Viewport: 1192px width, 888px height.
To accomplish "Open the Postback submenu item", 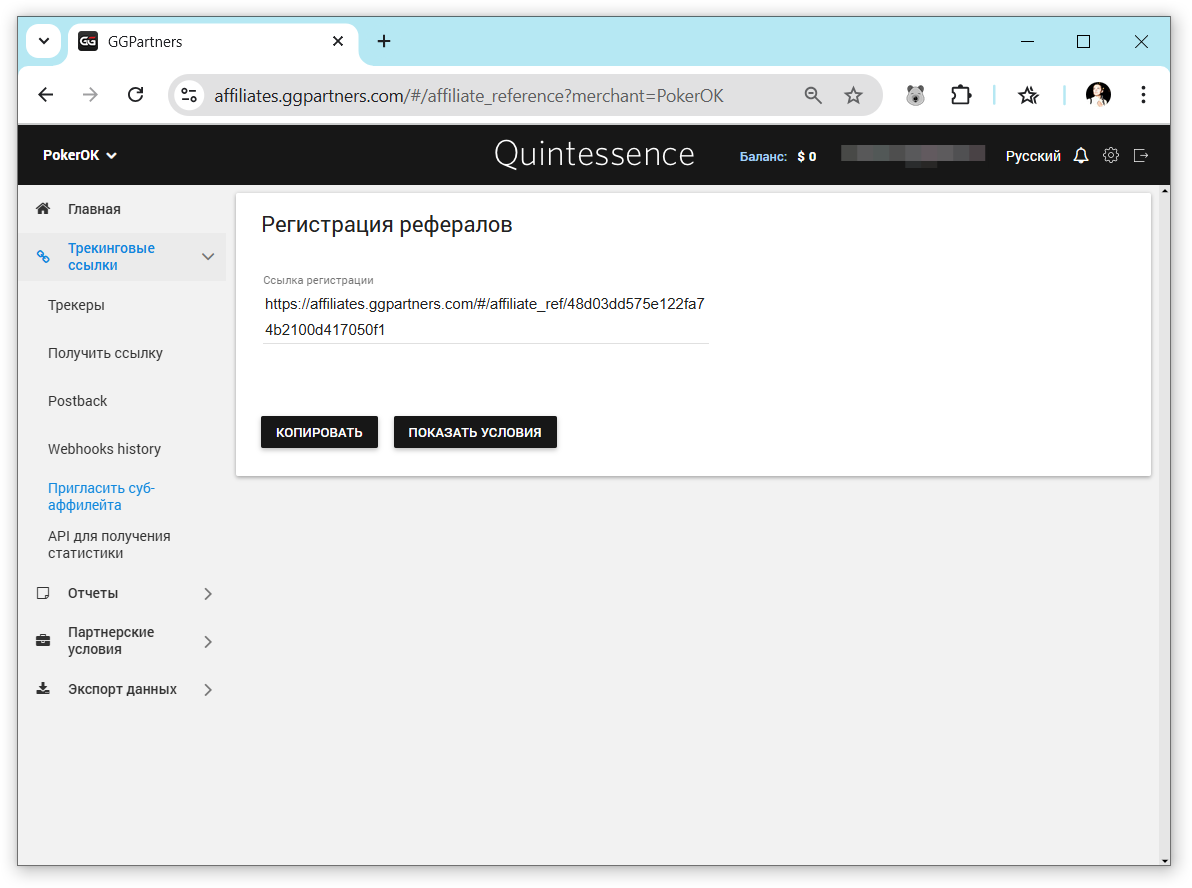I will coord(78,401).
